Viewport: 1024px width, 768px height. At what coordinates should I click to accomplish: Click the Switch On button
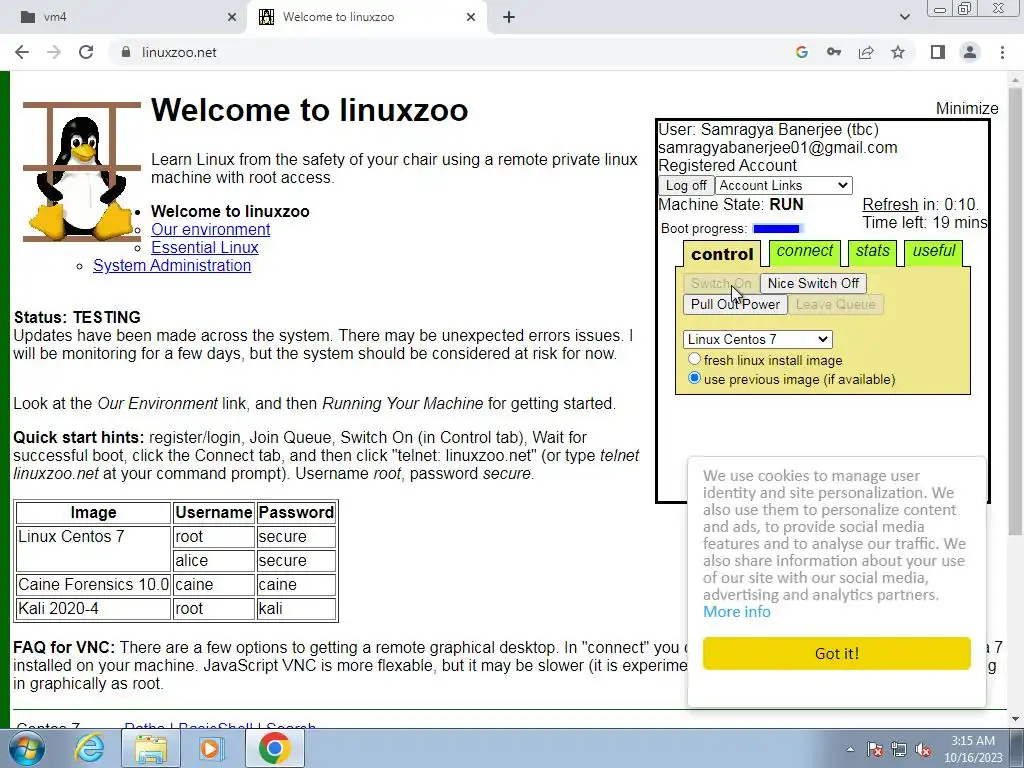tap(721, 283)
